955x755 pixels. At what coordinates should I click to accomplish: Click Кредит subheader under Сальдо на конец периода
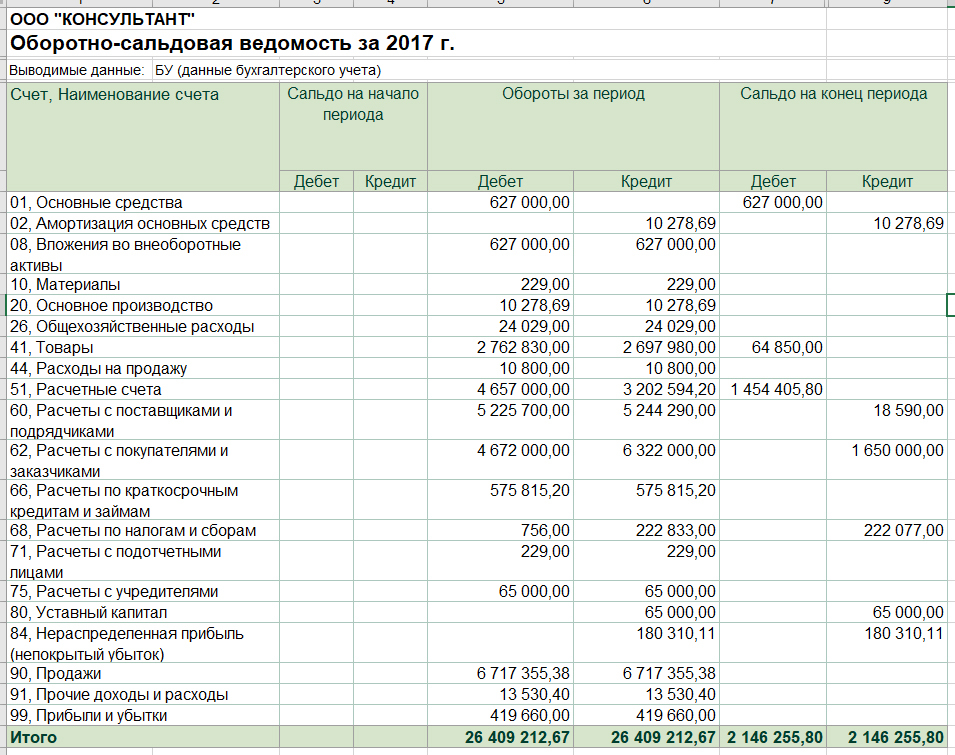(x=887, y=181)
